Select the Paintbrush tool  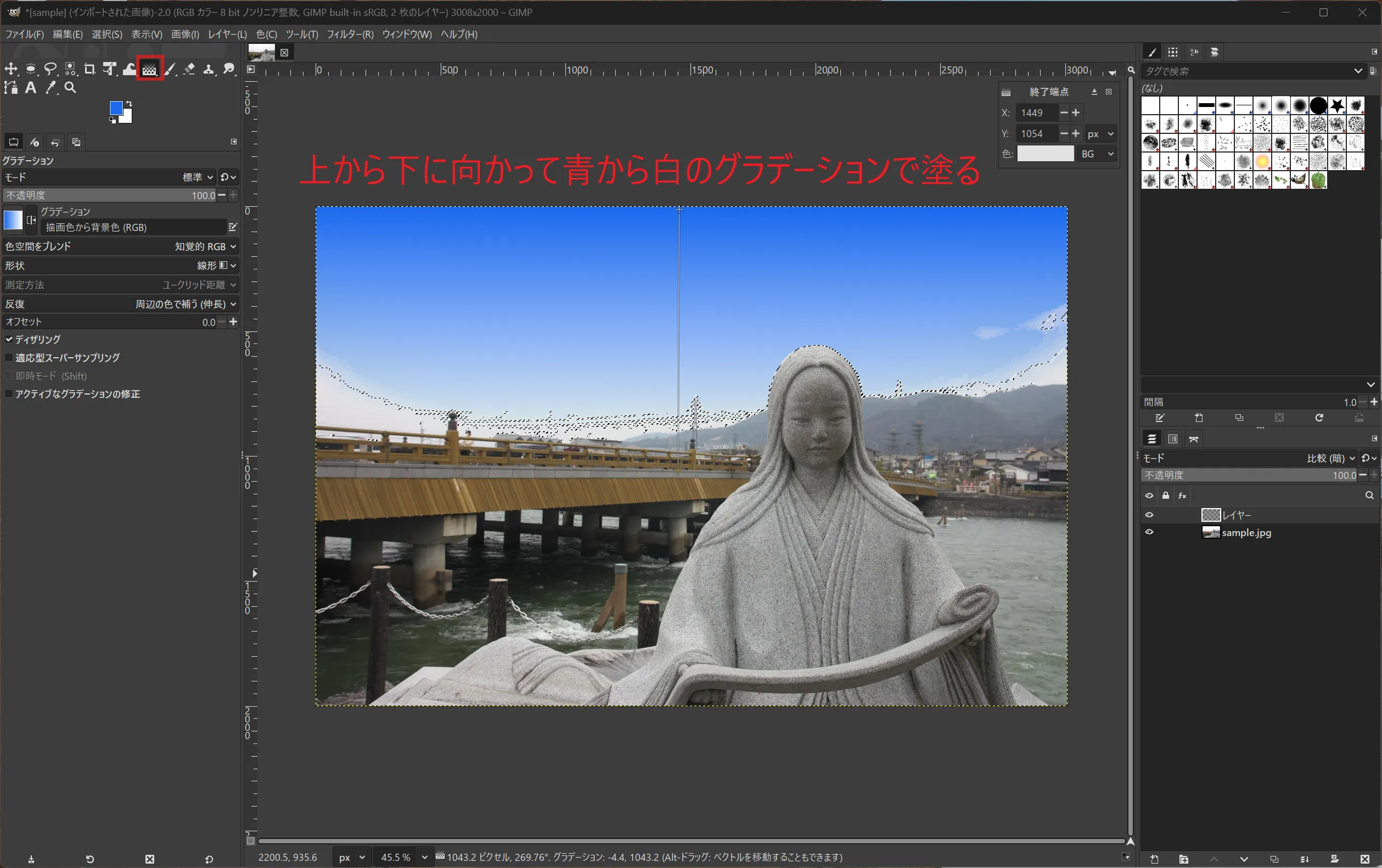tap(170, 69)
